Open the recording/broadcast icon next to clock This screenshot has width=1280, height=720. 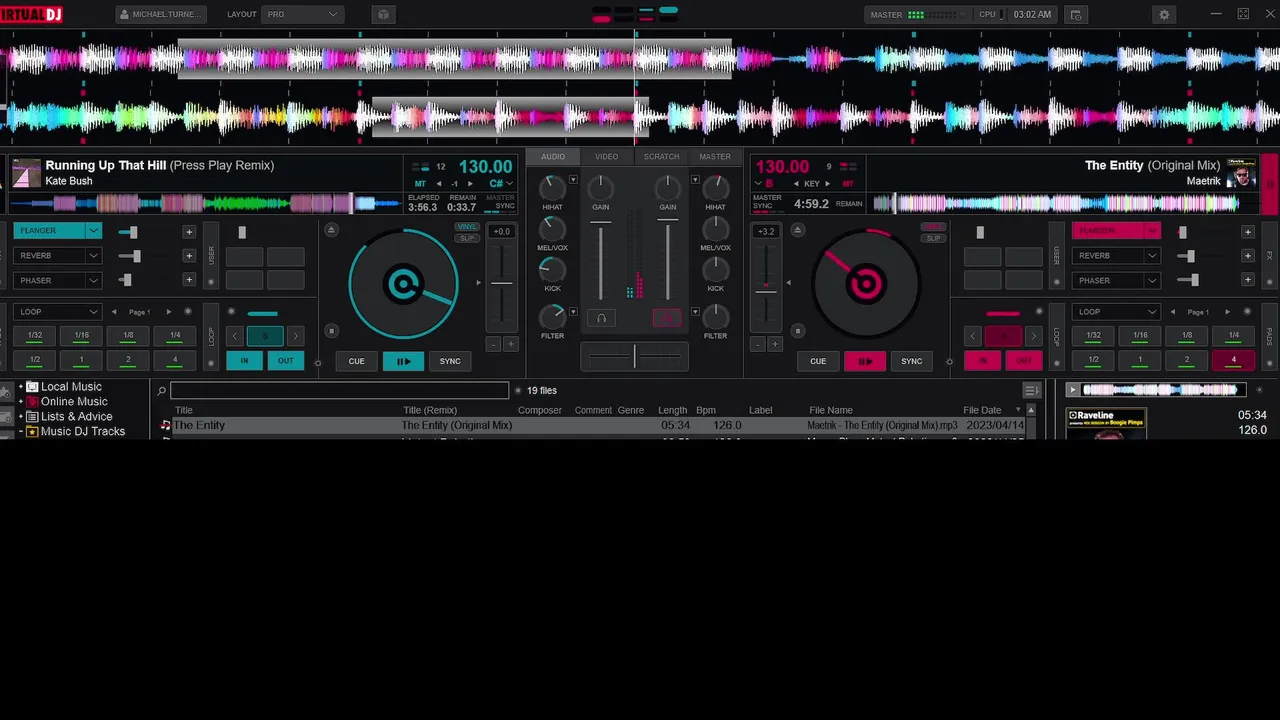pos(1076,15)
